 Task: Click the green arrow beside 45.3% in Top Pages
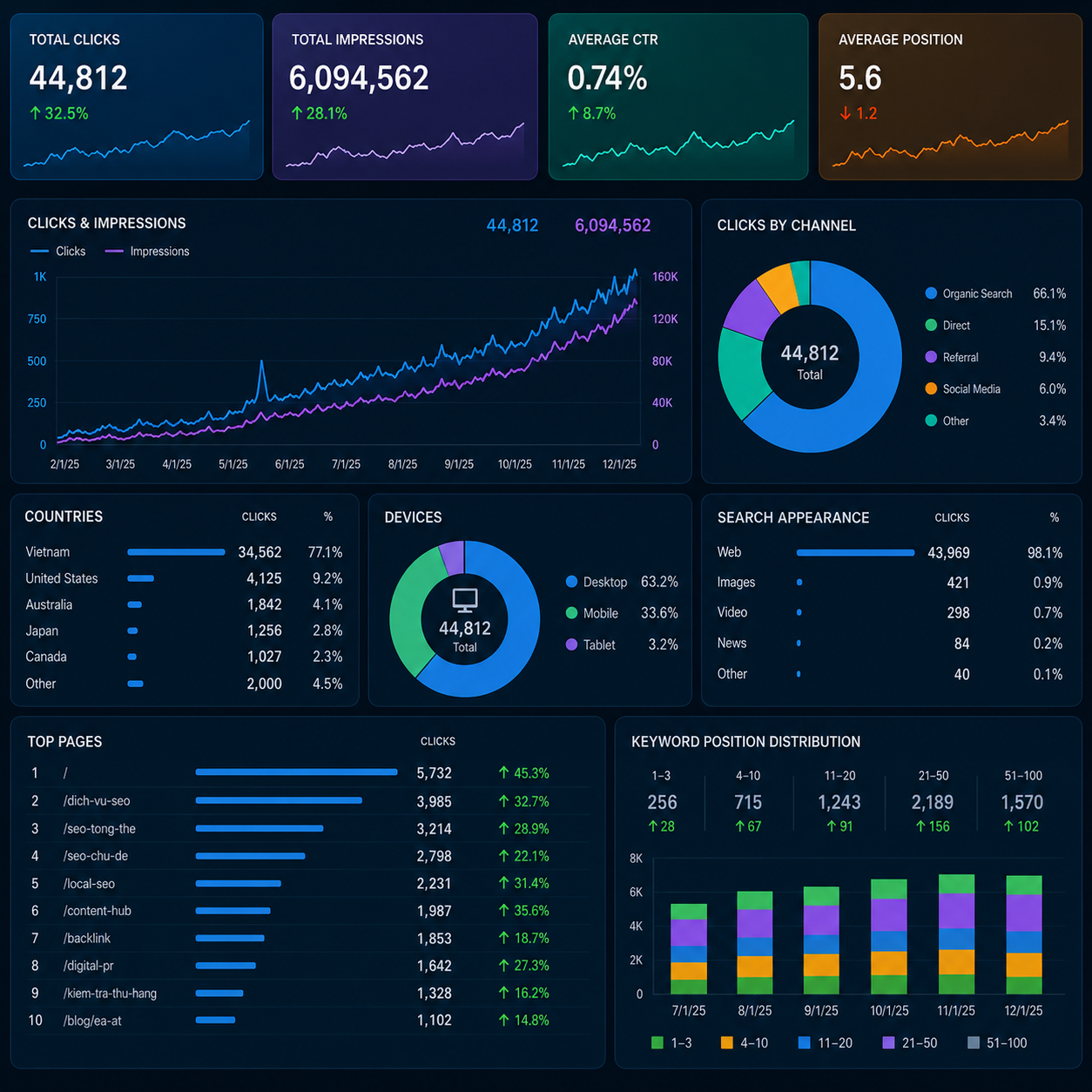coord(503,772)
